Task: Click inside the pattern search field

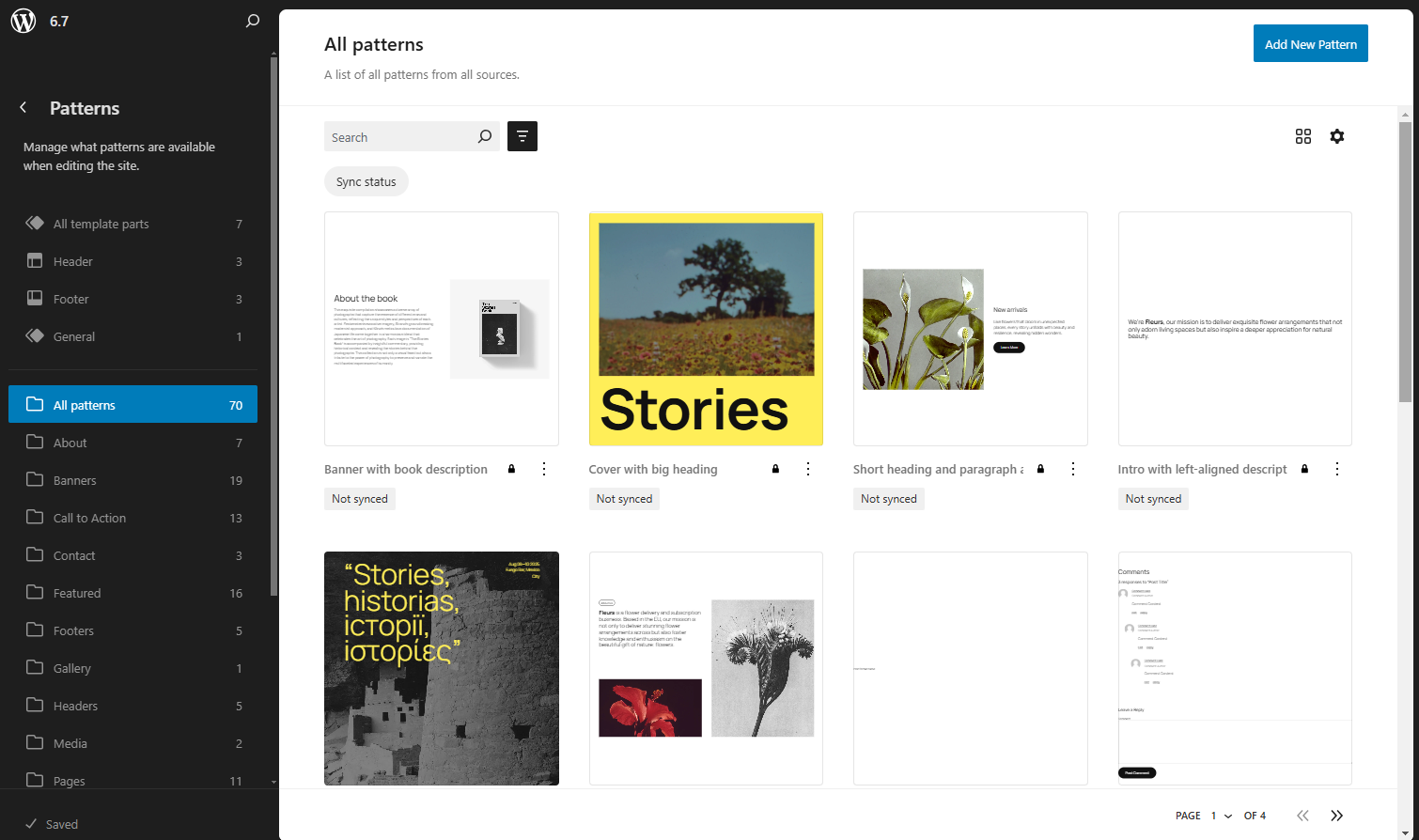Action: pyautogui.click(x=404, y=136)
